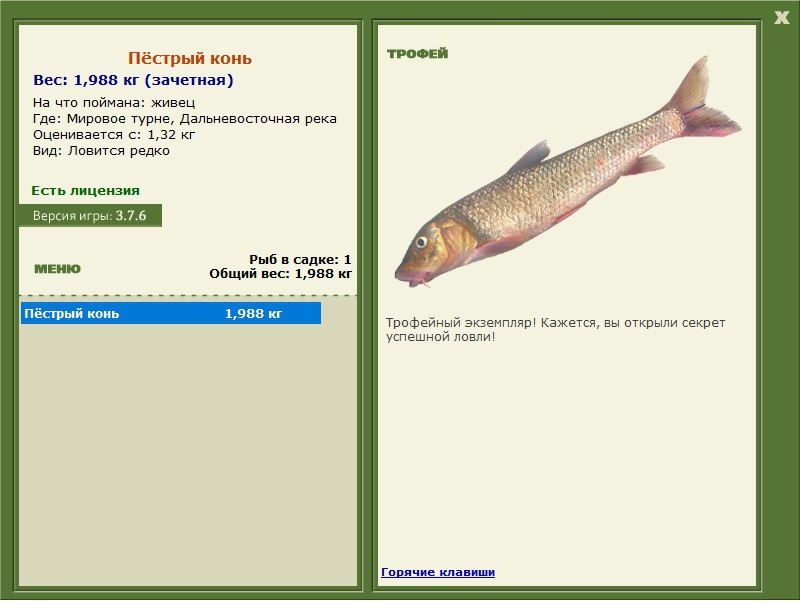The image size is (800, 614).
Task: Click the Пёстрый конь title heading
Action: click(190, 58)
